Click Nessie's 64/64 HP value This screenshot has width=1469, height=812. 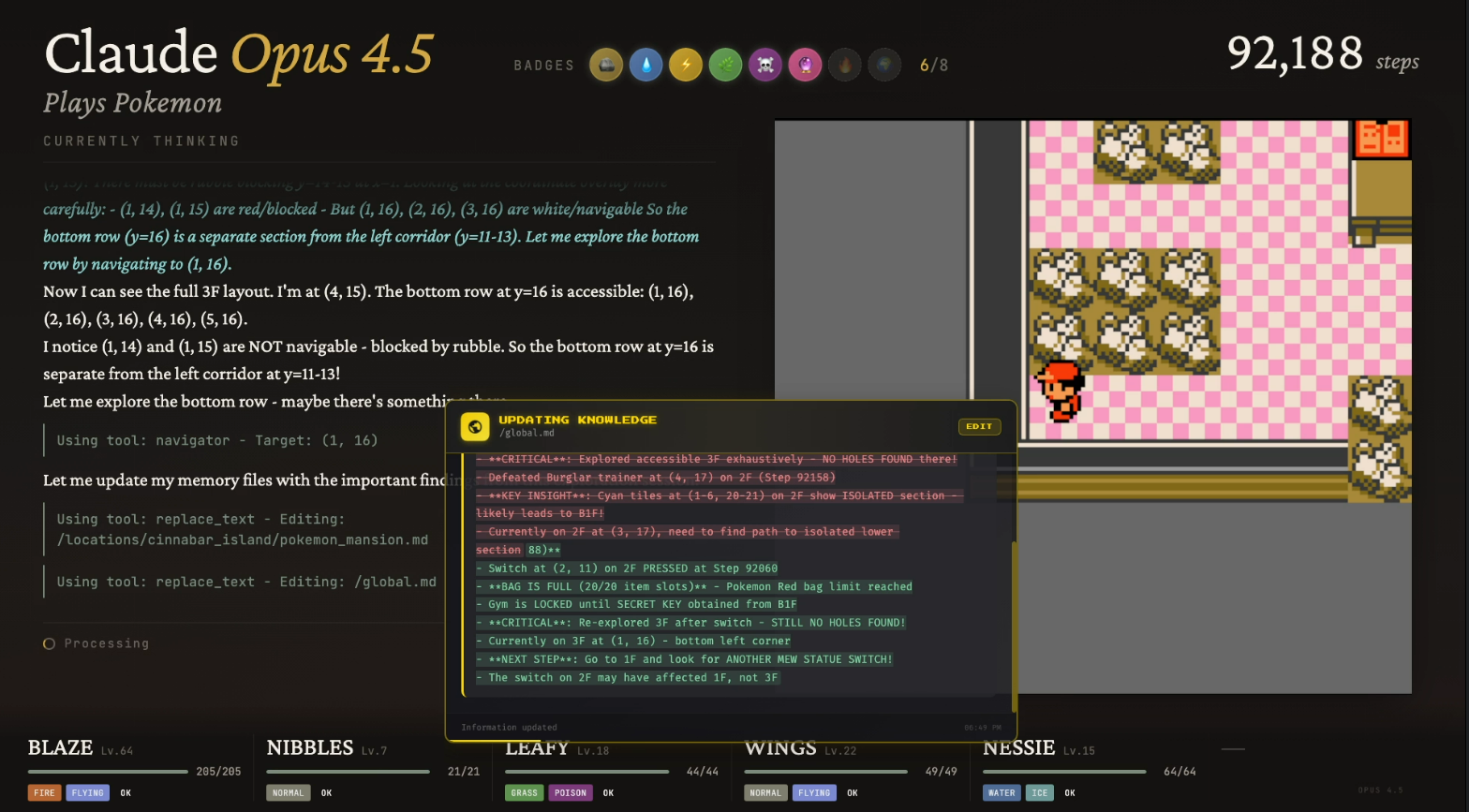(1180, 772)
